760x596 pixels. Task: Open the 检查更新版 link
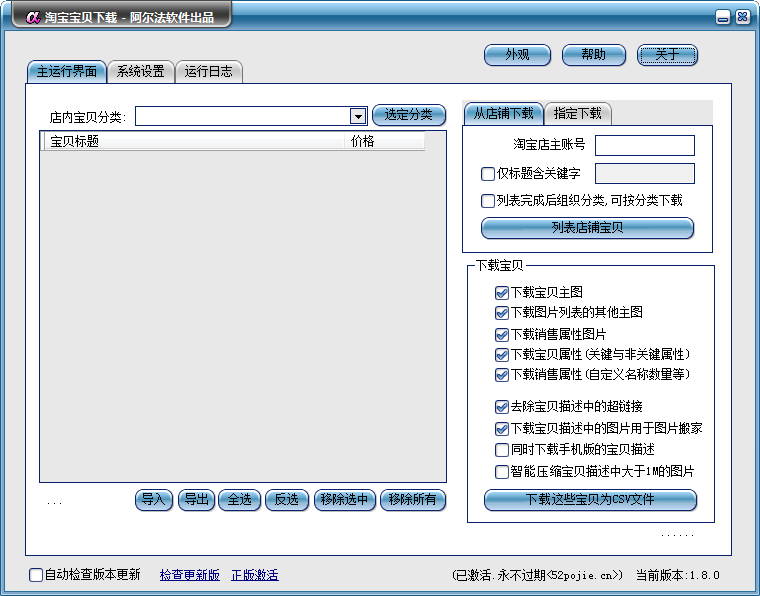click(x=190, y=575)
